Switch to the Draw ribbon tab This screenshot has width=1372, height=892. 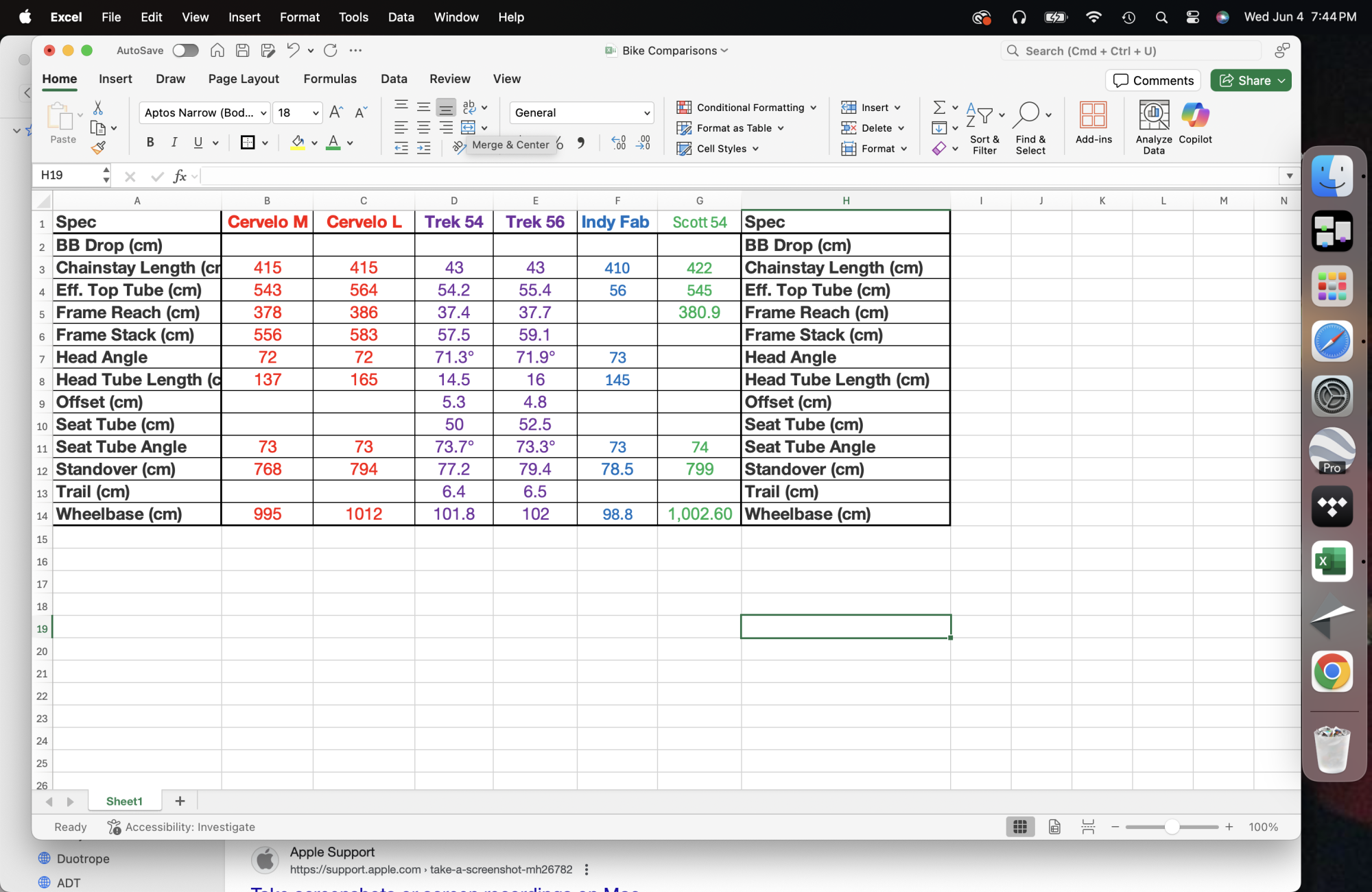[x=170, y=79]
